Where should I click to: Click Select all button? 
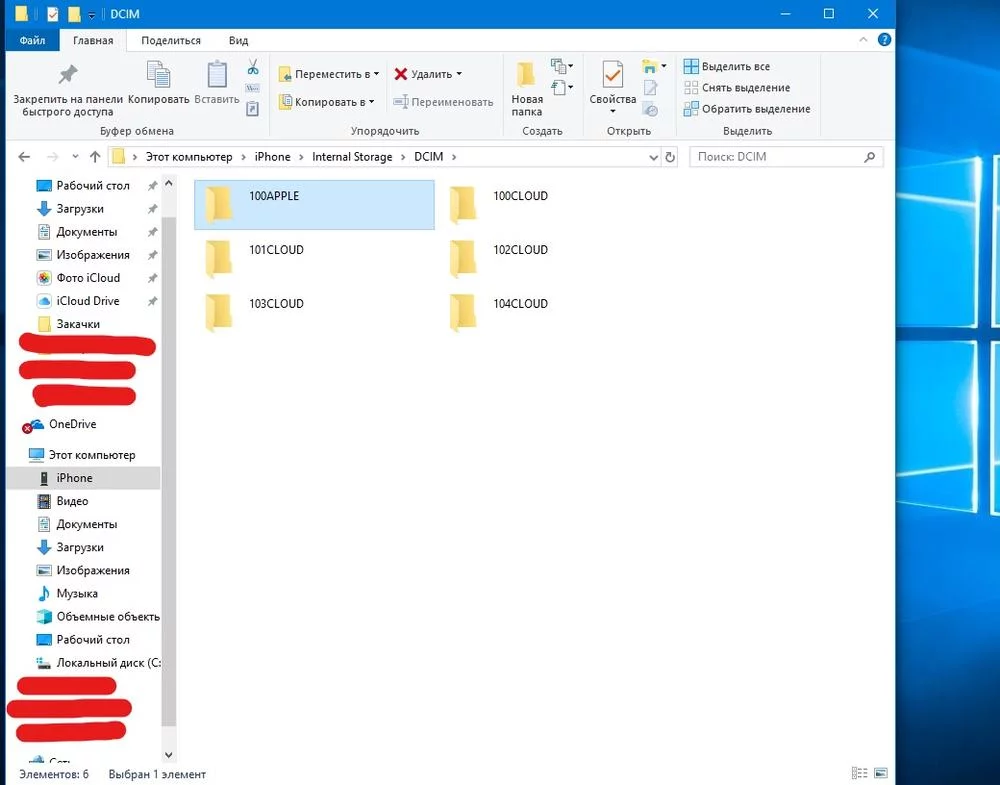tap(726, 66)
